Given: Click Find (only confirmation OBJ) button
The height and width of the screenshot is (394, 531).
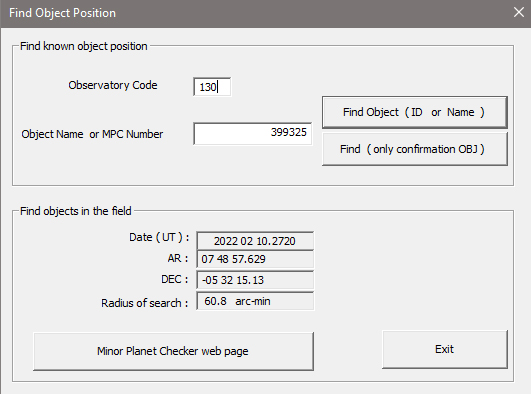Looking at the screenshot, I should [x=415, y=149].
